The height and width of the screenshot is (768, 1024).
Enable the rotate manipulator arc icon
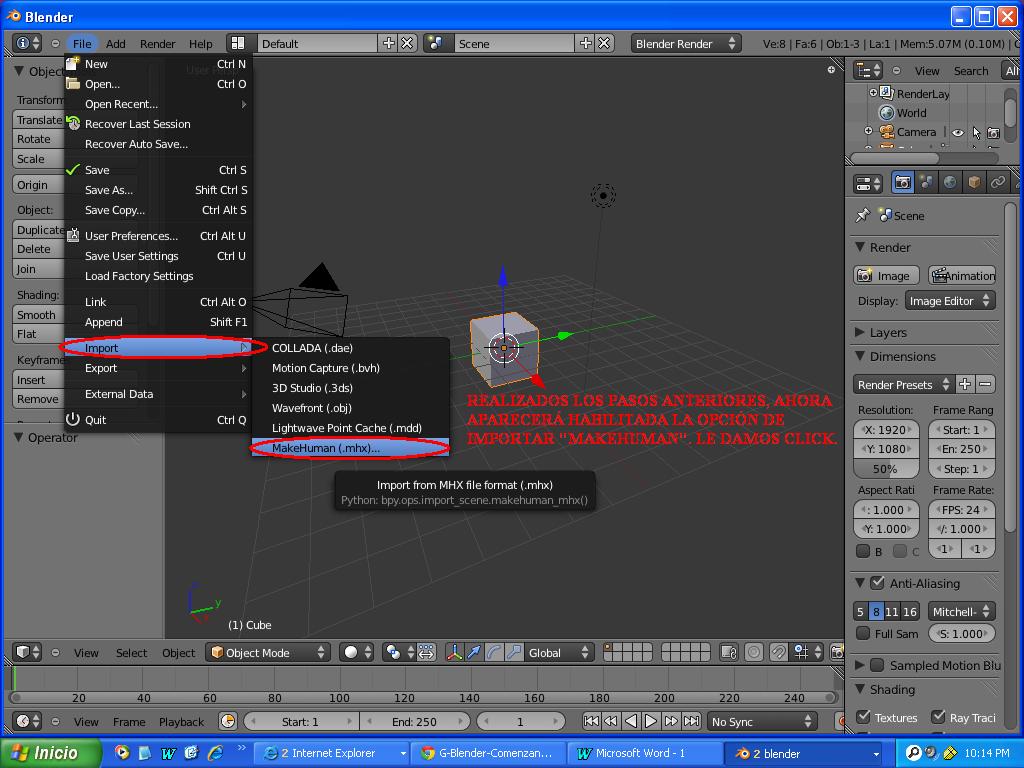[494, 652]
